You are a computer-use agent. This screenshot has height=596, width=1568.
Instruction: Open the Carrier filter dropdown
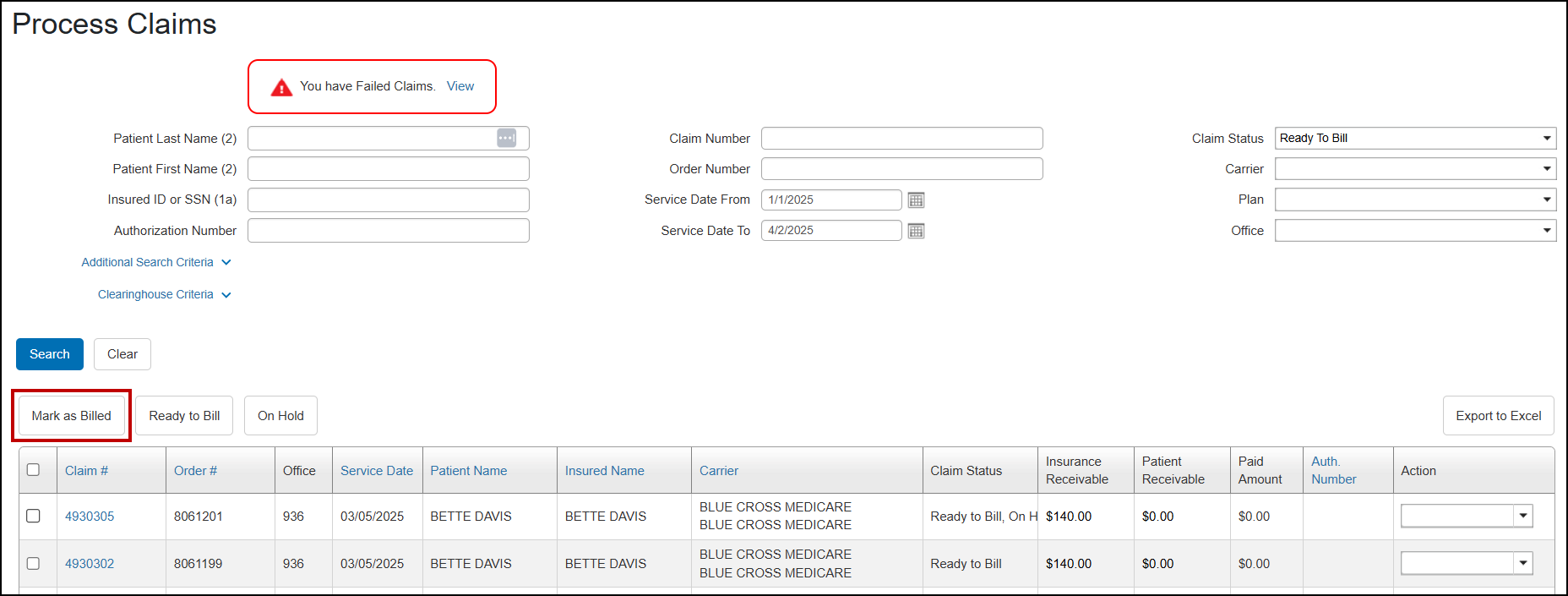pos(1415,169)
